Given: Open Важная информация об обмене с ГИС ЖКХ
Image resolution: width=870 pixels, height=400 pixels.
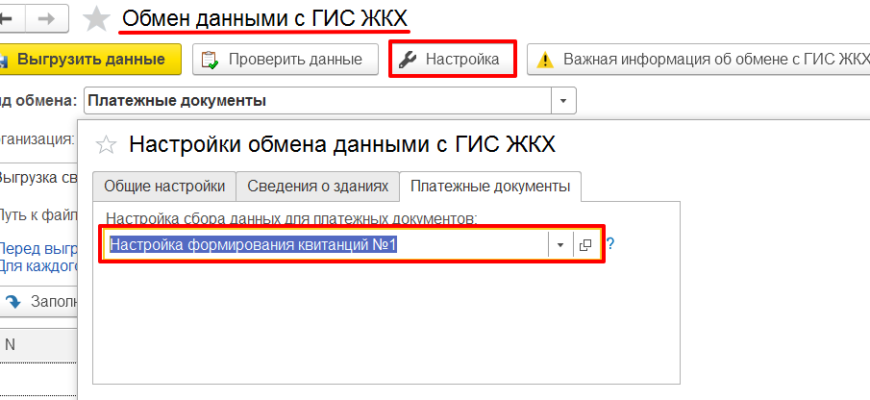Looking at the screenshot, I should coord(699,59).
